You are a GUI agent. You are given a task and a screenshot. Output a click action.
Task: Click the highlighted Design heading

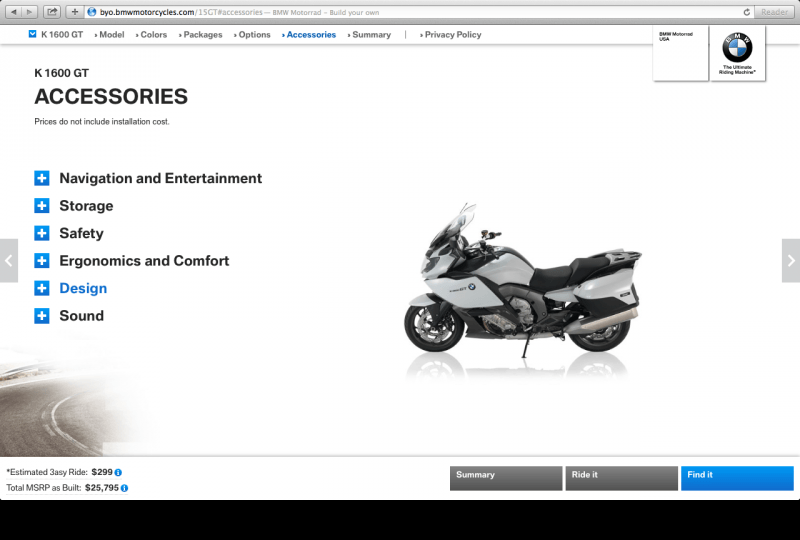click(83, 288)
